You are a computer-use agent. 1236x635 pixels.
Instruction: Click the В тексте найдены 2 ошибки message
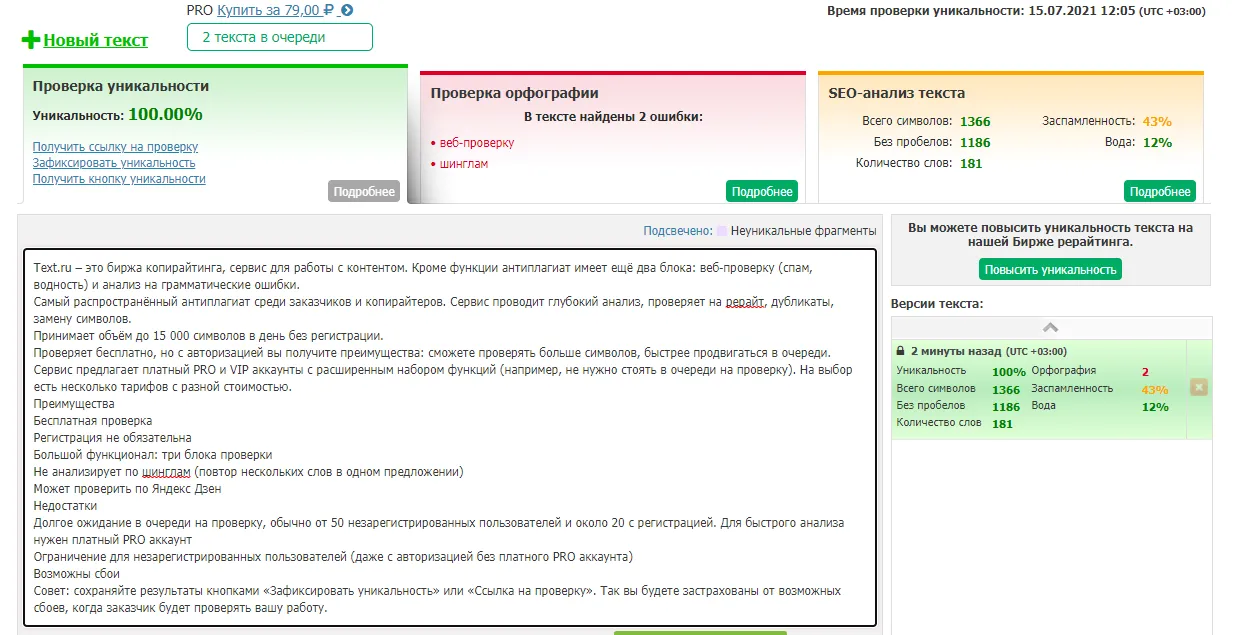[x=613, y=117]
